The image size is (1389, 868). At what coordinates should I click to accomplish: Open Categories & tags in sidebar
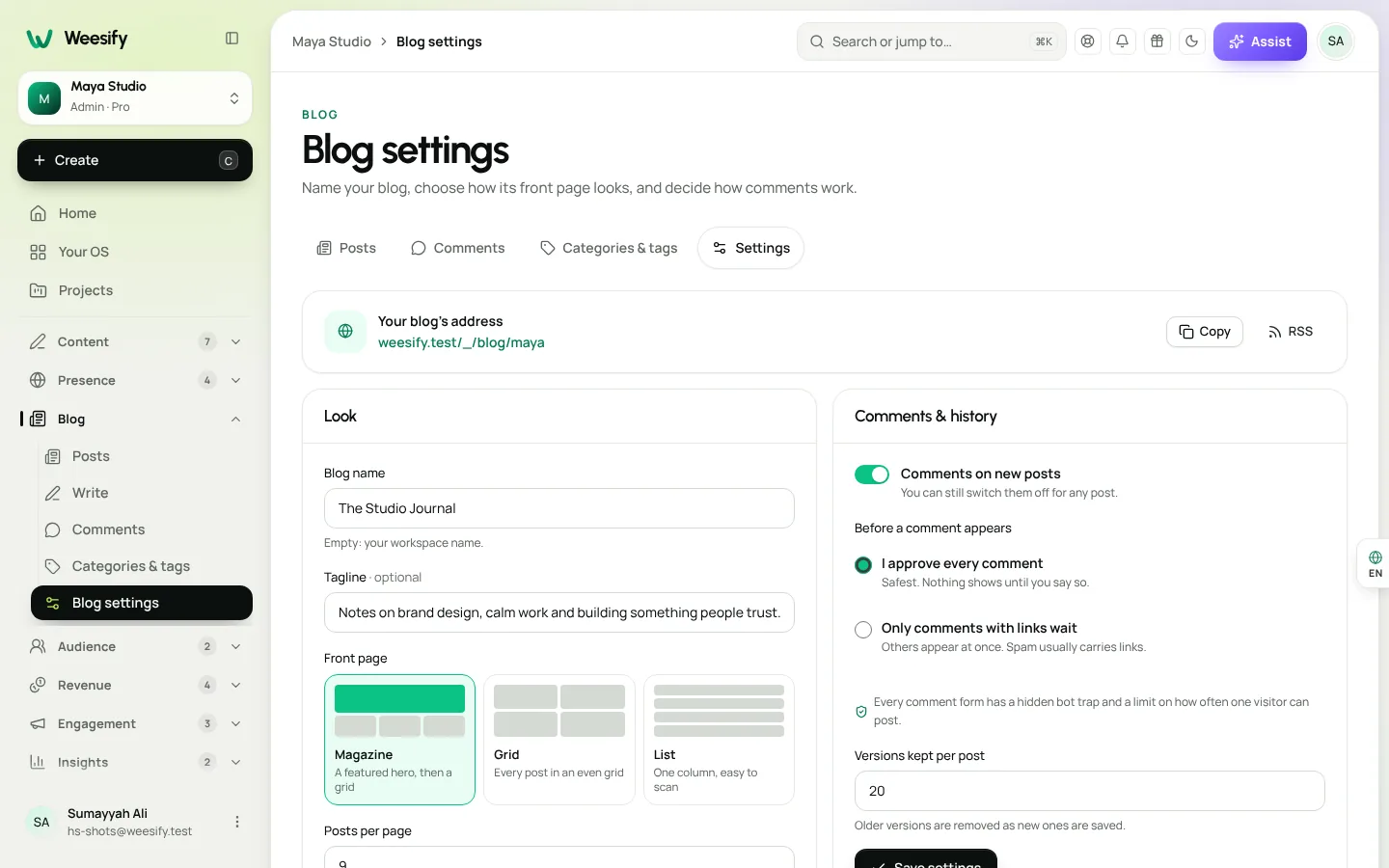(x=142, y=566)
